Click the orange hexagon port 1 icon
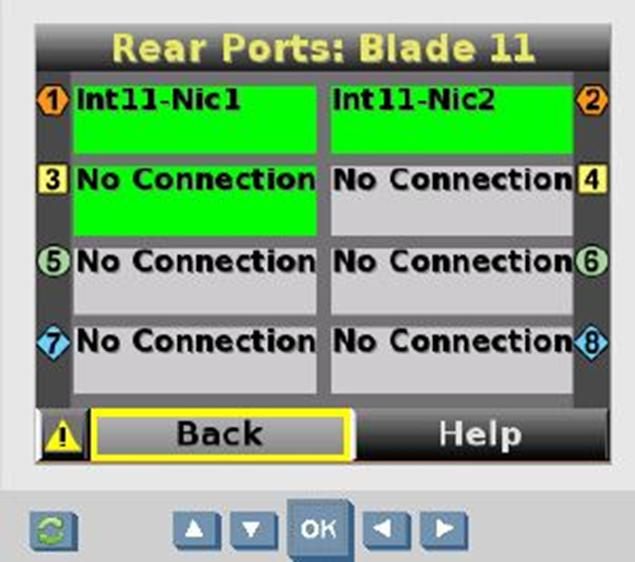The image size is (635, 562). coord(53,100)
